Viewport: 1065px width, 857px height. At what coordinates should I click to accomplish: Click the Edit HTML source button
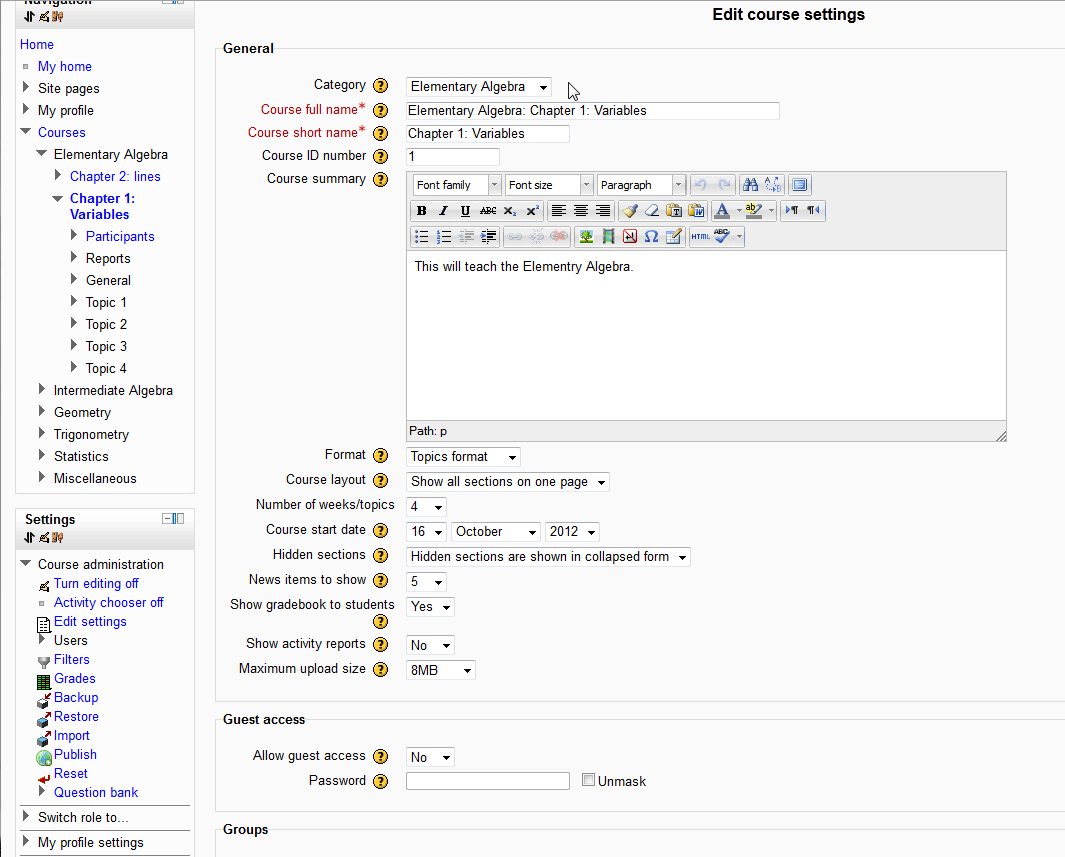700,237
